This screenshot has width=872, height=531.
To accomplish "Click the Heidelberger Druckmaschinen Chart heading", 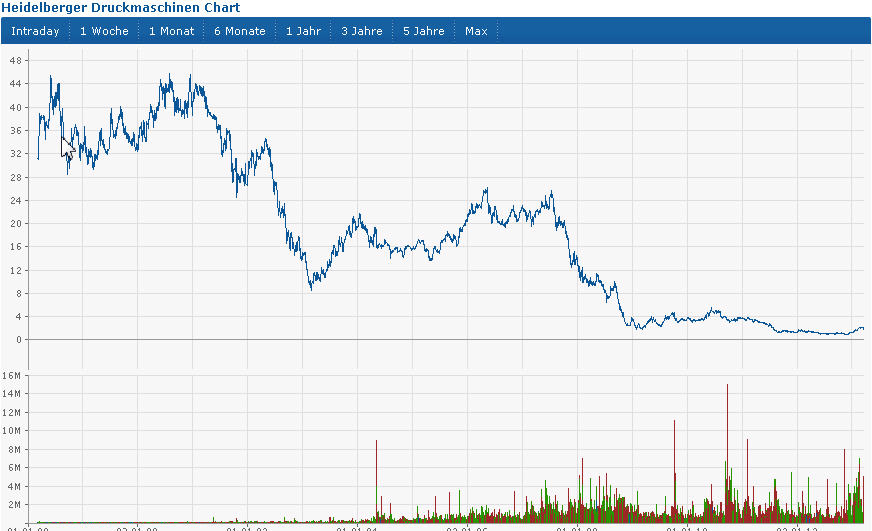I will 121,7.
